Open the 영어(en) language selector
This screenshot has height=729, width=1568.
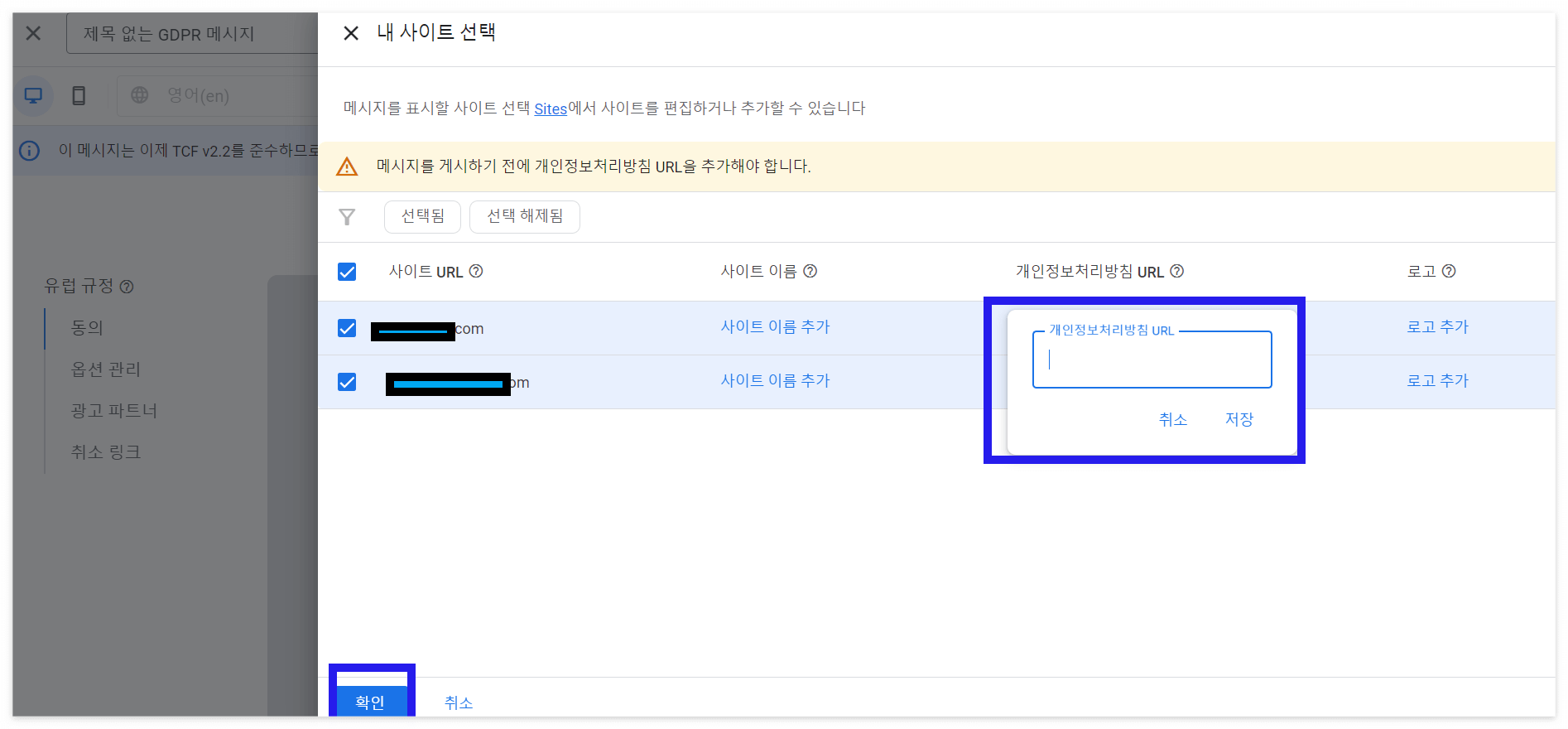pyautogui.click(x=217, y=95)
